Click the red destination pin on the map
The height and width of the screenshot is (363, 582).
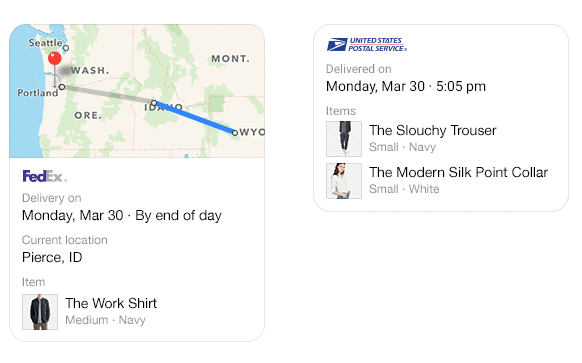pyautogui.click(x=55, y=59)
